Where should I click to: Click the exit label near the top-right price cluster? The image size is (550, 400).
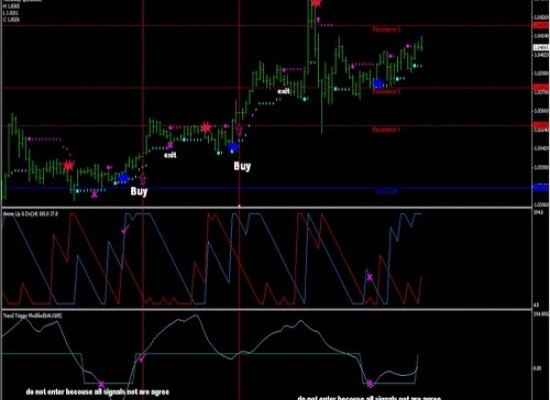point(283,91)
